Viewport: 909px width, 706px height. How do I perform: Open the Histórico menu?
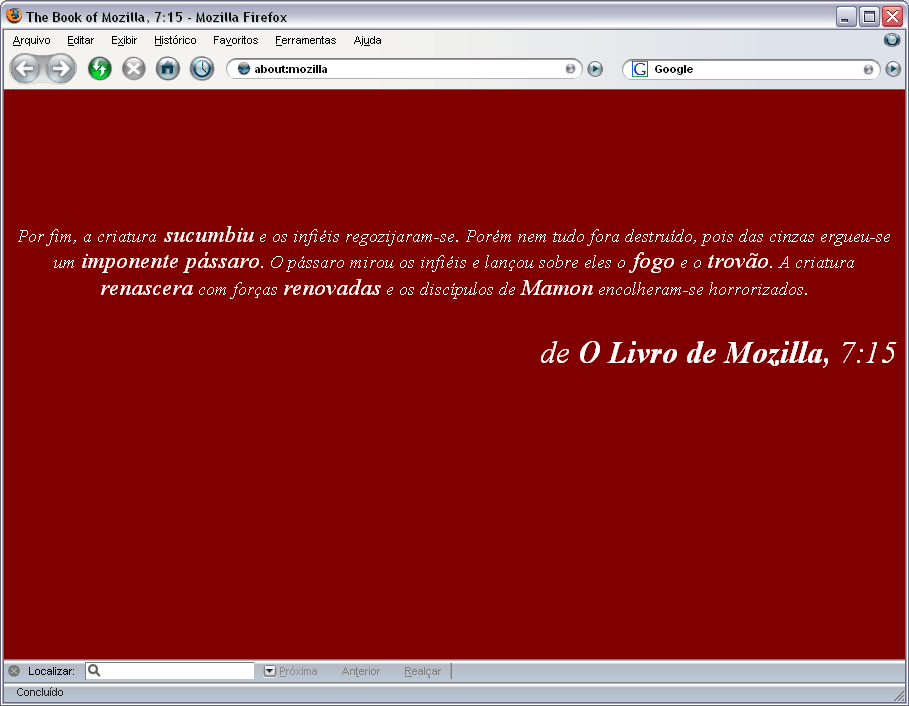[175, 40]
